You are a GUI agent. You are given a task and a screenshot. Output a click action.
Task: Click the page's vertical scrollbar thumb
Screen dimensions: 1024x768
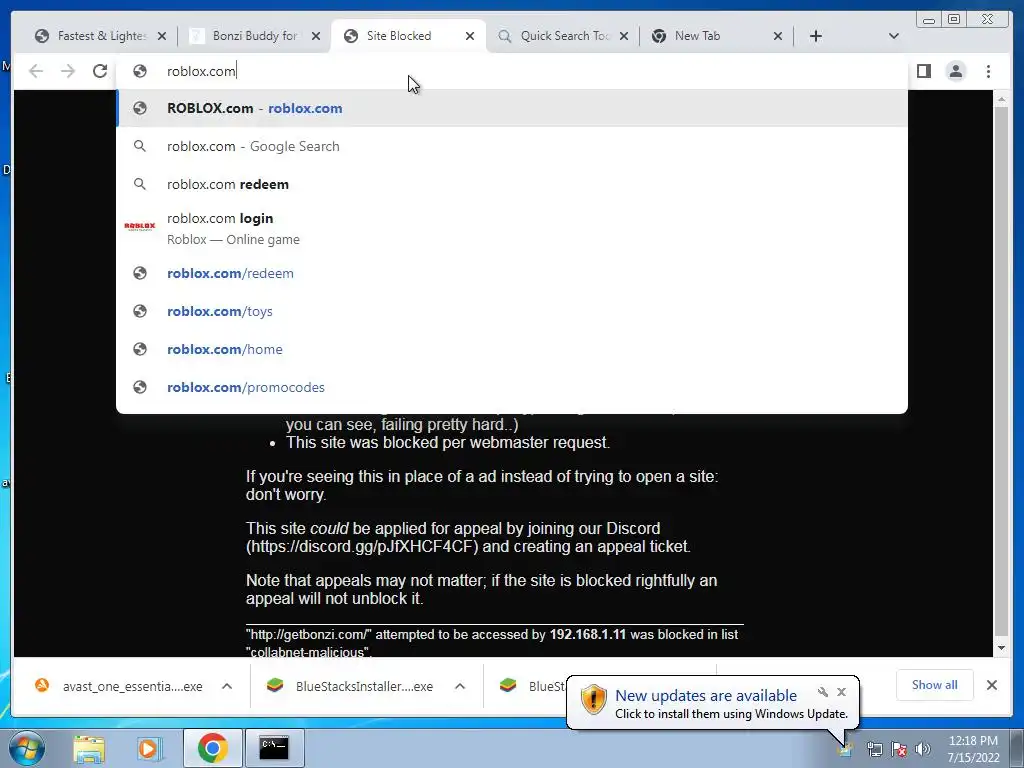tap(1001, 370)
